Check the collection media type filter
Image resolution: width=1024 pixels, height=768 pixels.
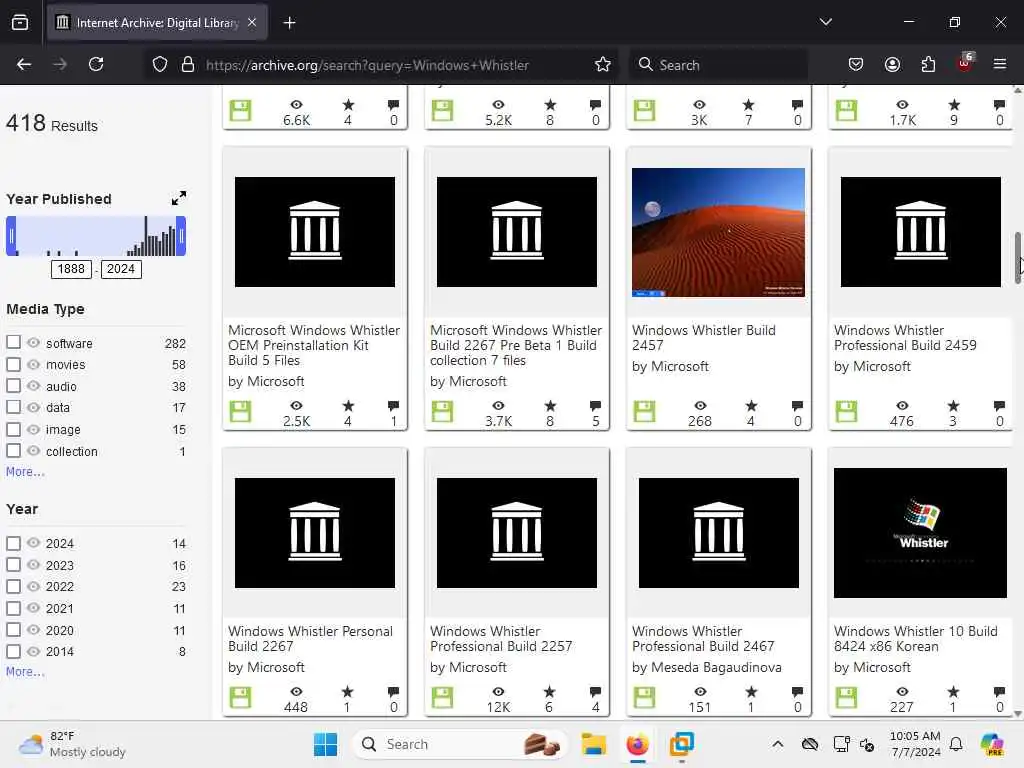13,451
